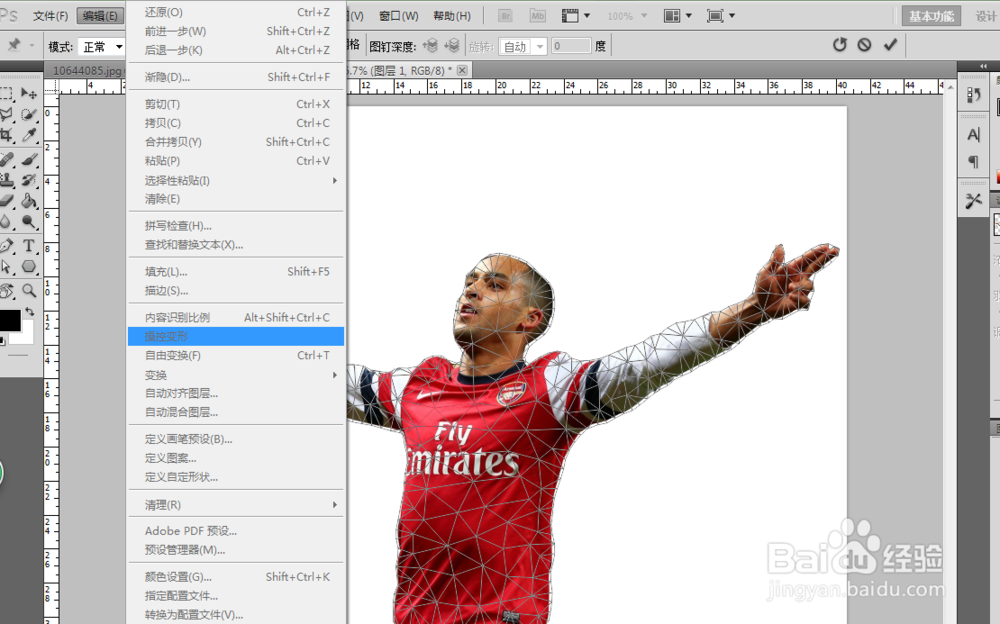Select the History Brush tool
Viewport: 1000px width, 624px height.
(29, 180)
